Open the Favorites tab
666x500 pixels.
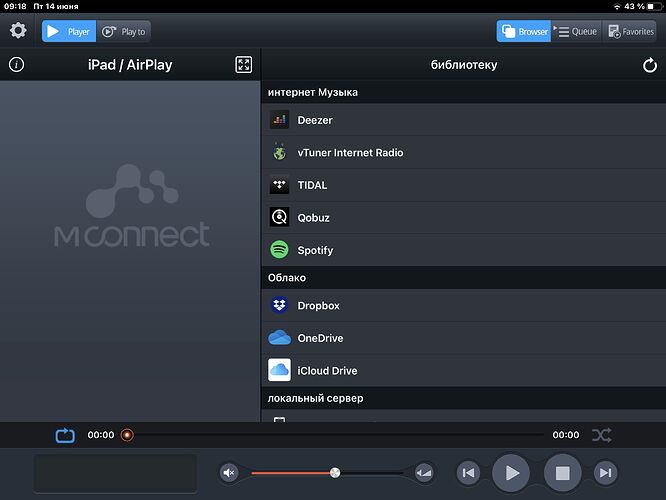pos(630,31)
